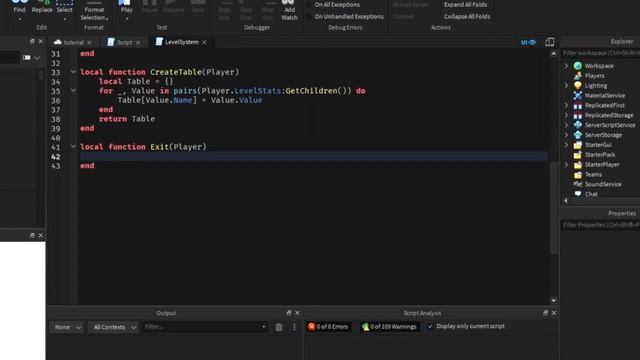Screen dimensions: 640x360
Task: Click the Format Selection button
Action: [94, 11]
